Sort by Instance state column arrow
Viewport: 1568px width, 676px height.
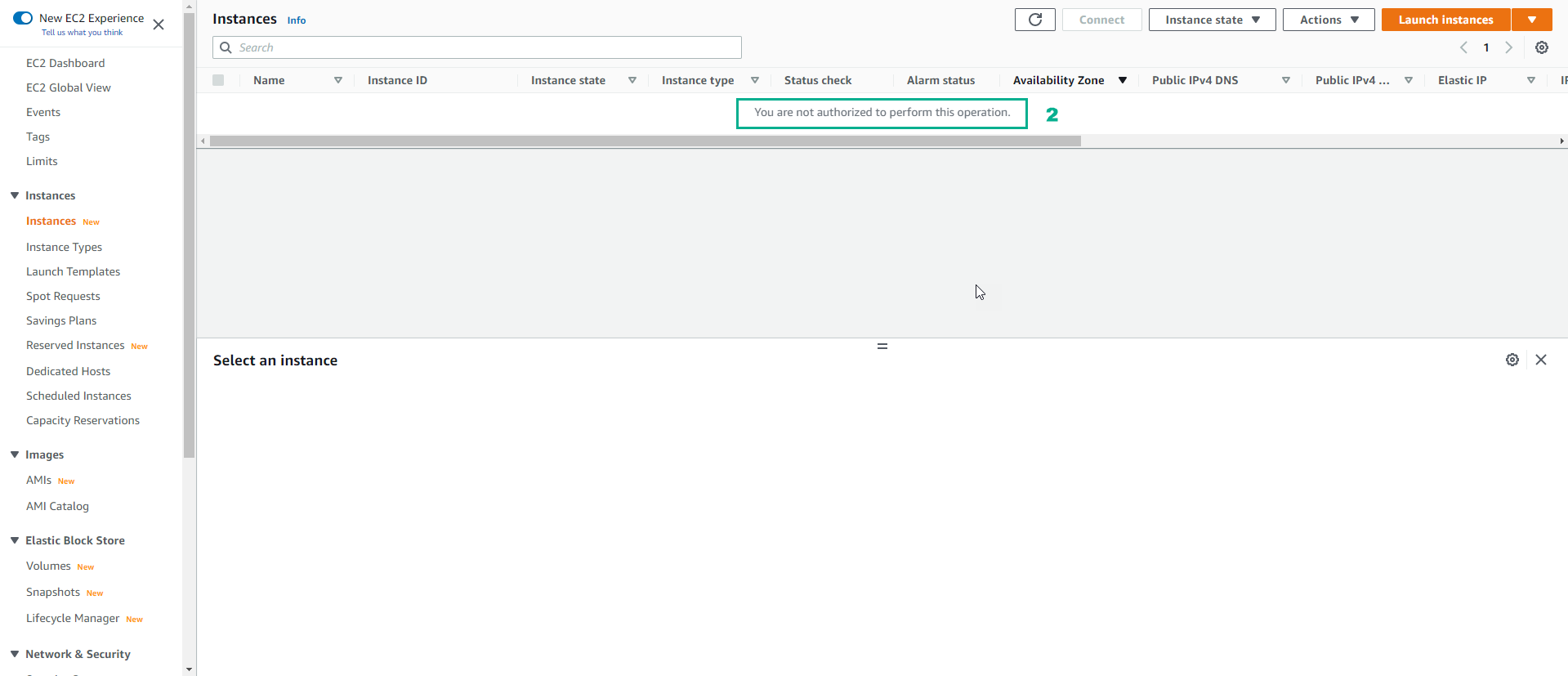[632, 80]
